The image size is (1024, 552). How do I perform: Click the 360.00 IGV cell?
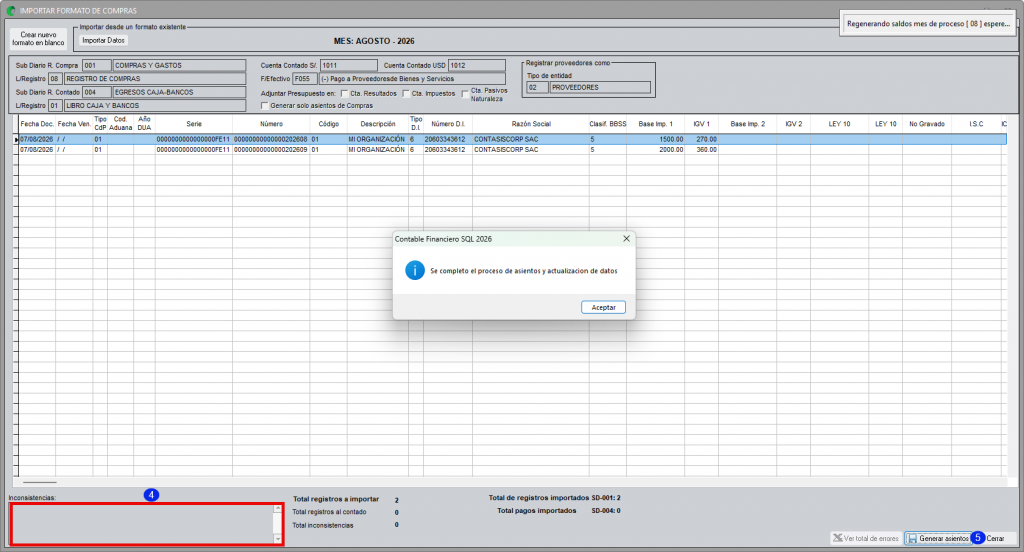coord(701,150)
